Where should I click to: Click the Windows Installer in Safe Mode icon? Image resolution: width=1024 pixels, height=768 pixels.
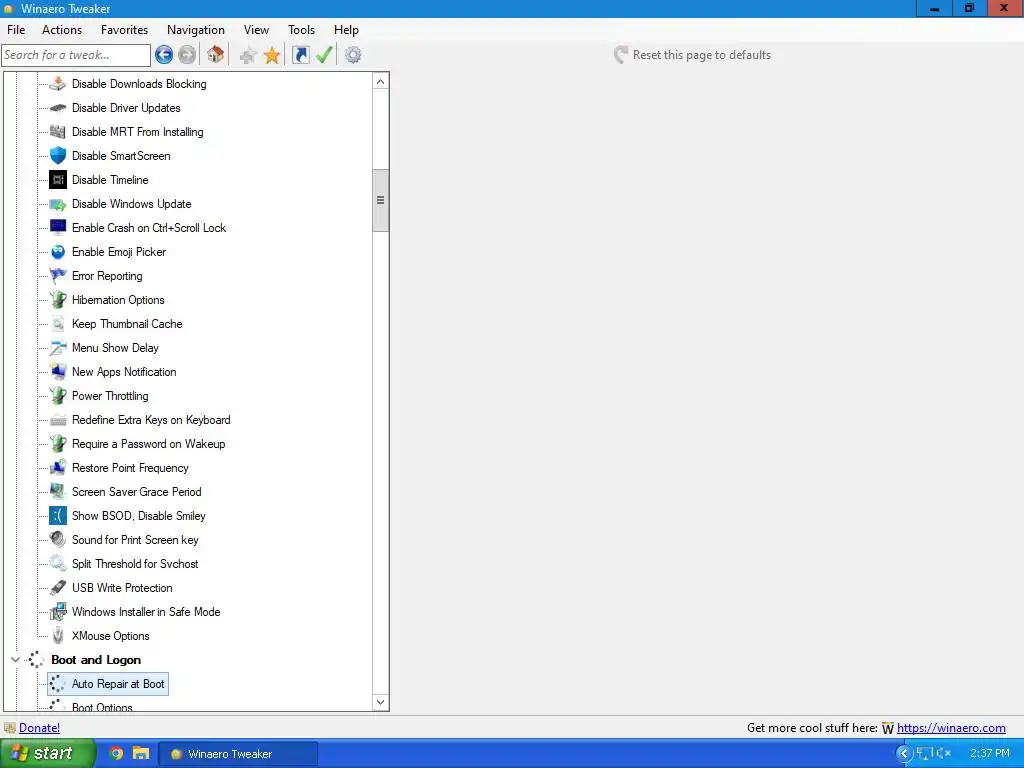57,612
